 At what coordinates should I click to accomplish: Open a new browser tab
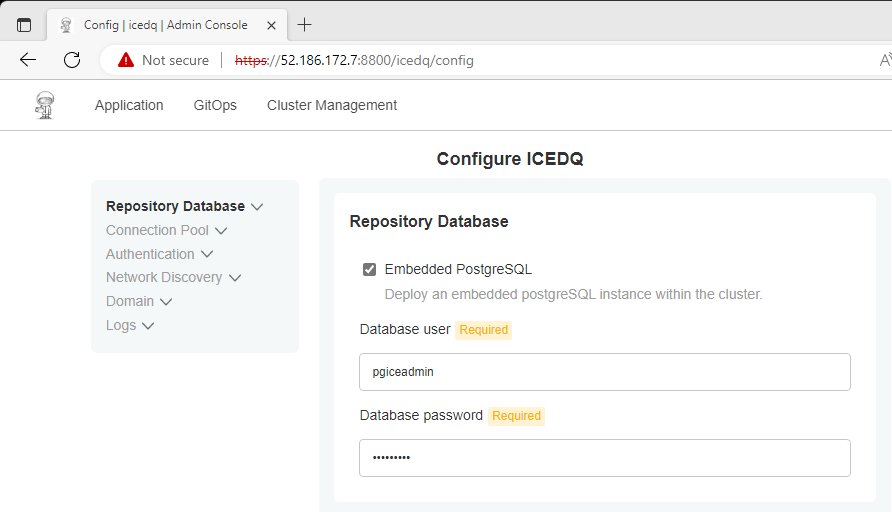click(304, 24)
